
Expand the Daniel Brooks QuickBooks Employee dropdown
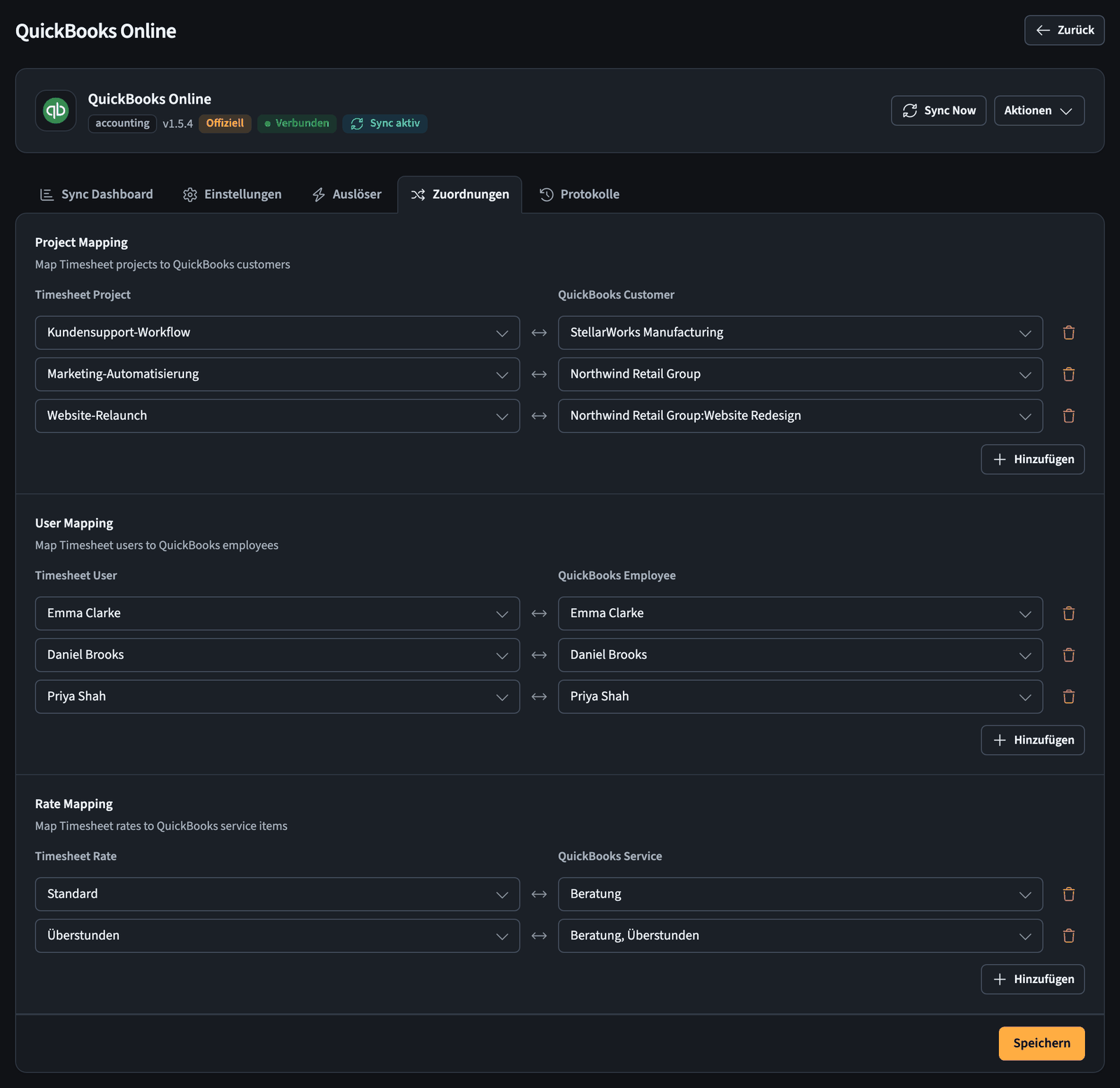click(x=800, y=655)
